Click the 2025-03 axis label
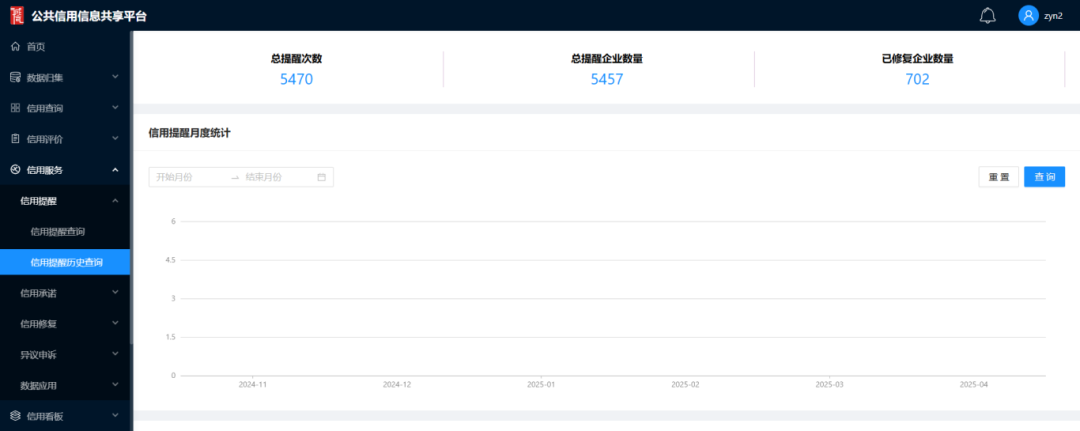Screen dimensions: 1080x431 coord(829,384)
